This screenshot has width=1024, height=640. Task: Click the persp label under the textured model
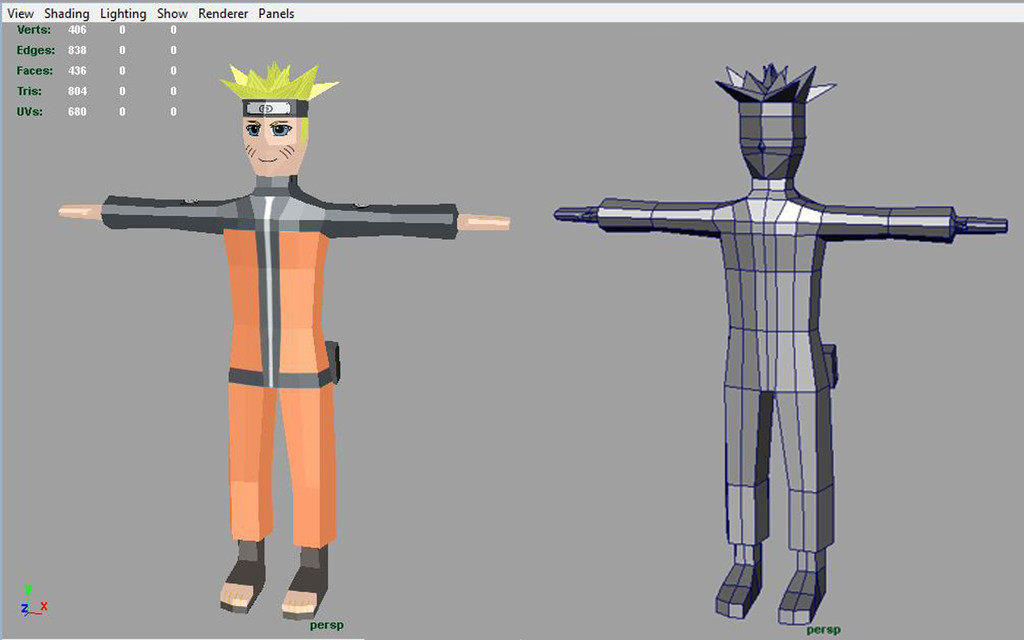pyautogui.click(x=327, y=626)
